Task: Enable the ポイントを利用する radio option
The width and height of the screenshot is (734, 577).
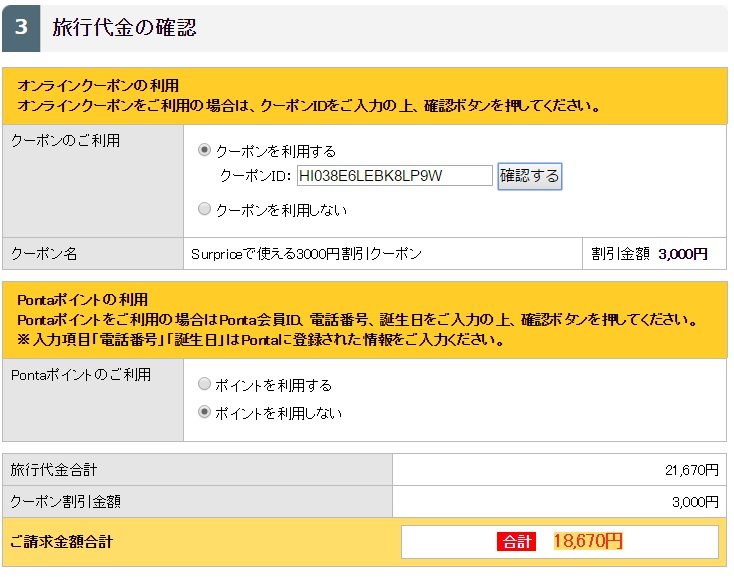Action: coord(205,385)
